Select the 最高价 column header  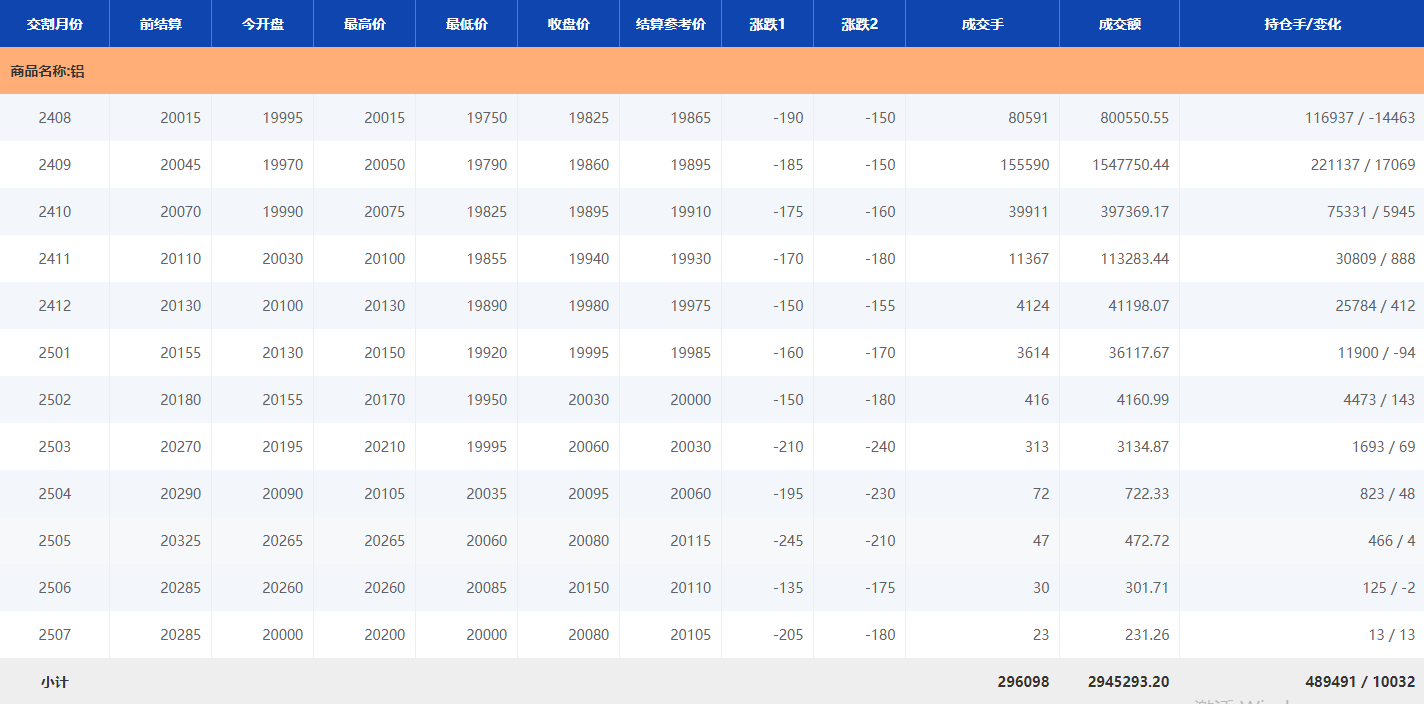(365, 24)
